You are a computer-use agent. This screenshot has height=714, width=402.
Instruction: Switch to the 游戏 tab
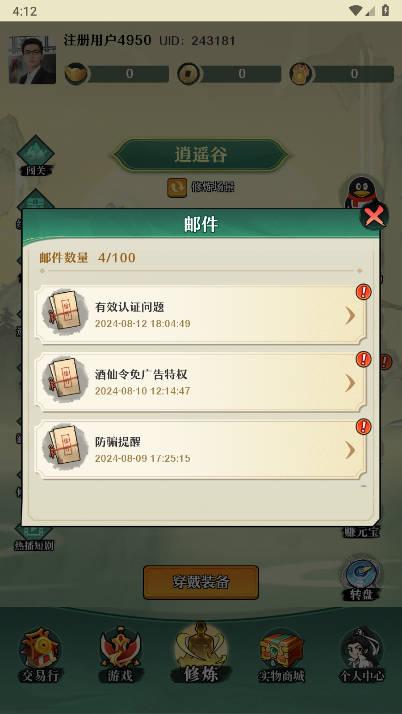[x=120, y=655]
